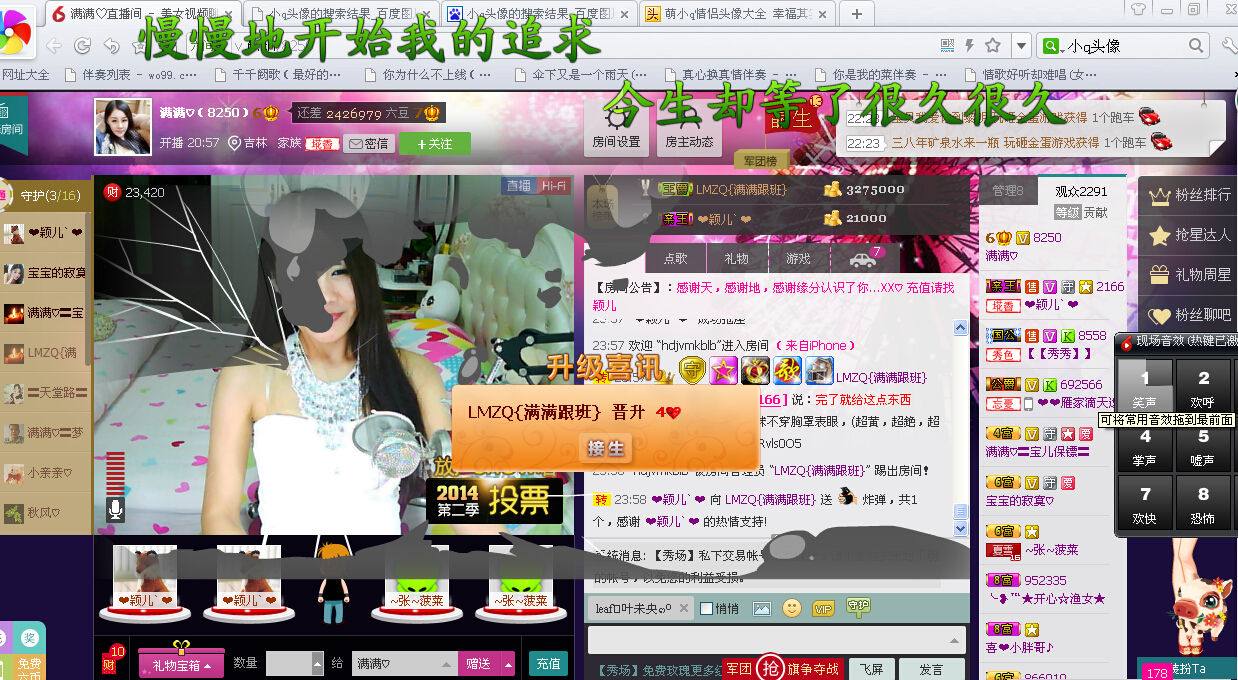This screenshot has width=1238, height=680.
Task: Click the 抢 badge on 军团 banner
Action: point(770,668)
